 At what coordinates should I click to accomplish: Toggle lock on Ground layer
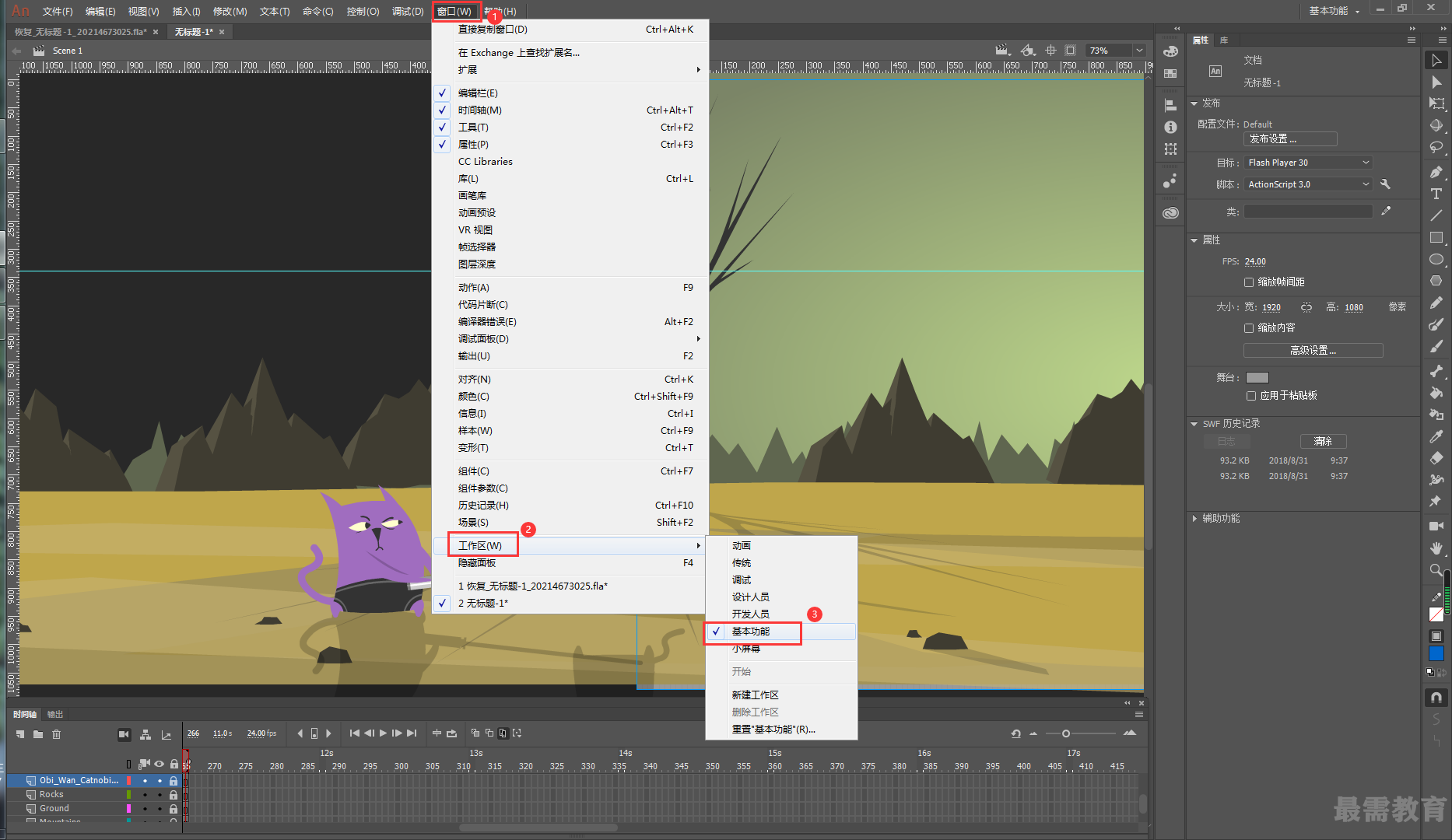[x=174, y=808]
